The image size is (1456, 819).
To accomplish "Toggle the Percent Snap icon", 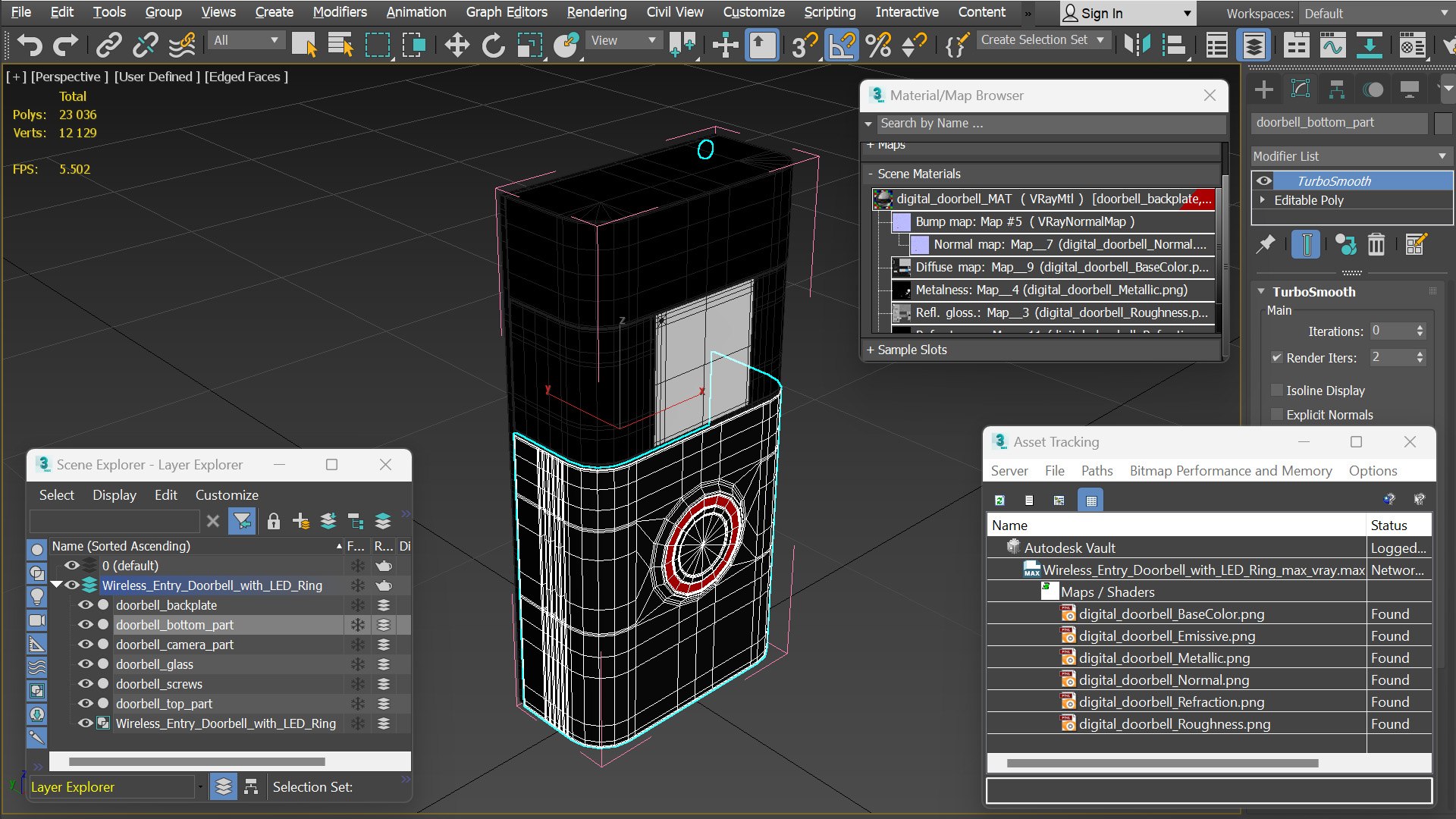I will click(878, 45).
